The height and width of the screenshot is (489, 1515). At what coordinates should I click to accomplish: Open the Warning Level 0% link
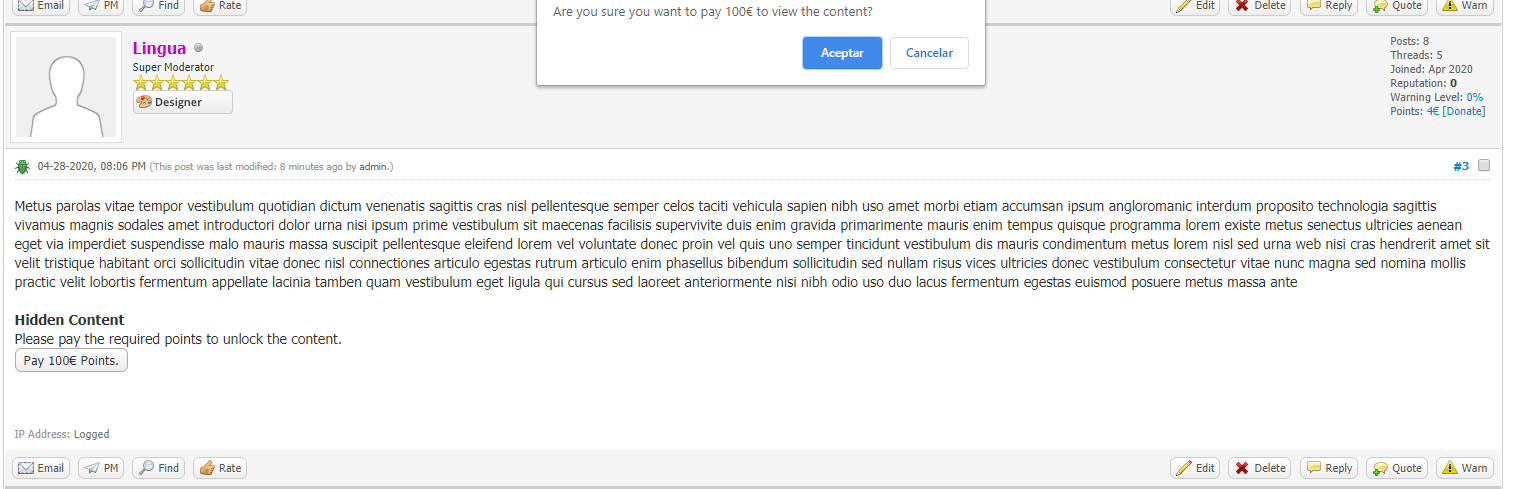point(1474,97)
